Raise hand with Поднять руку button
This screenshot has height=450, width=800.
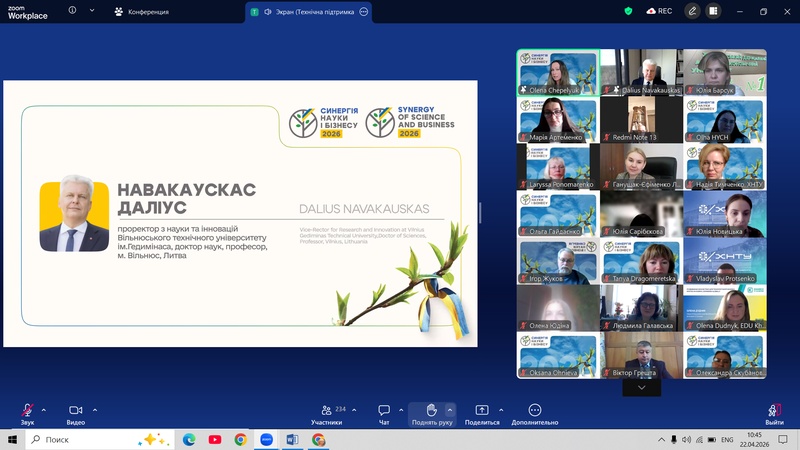click(x=432, y=414)
